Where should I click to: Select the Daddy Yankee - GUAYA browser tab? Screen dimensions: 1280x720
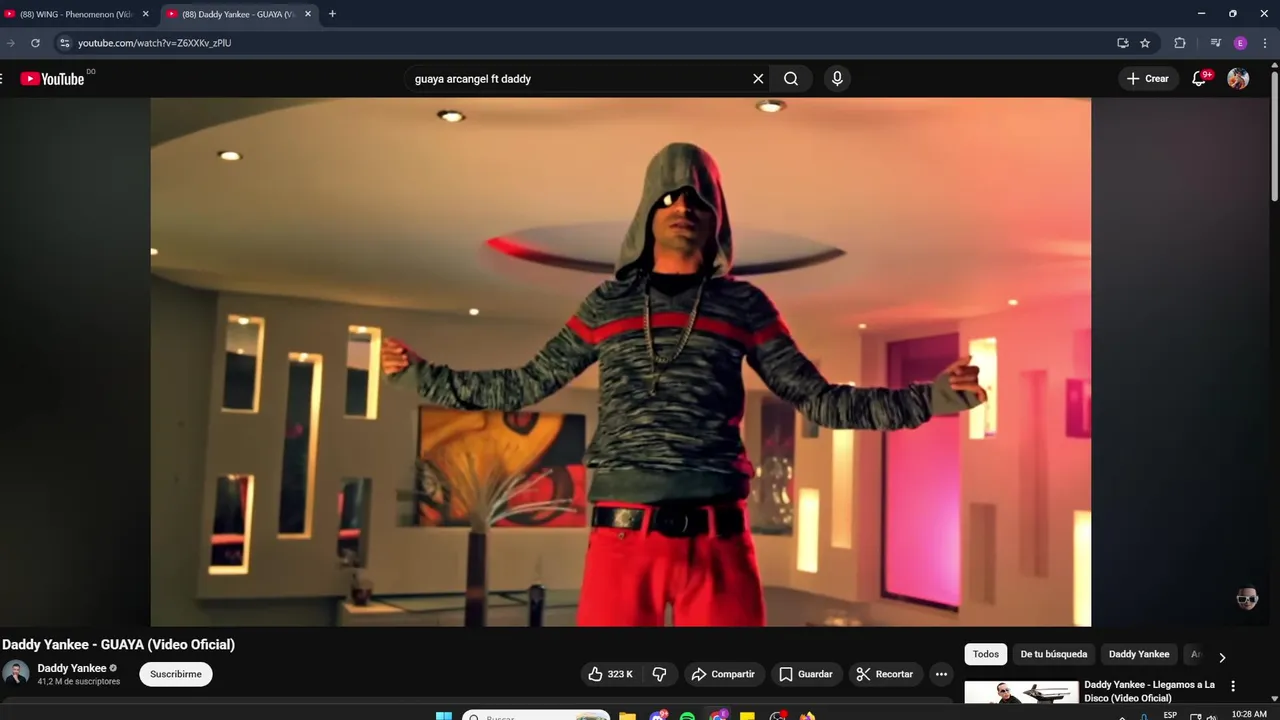pyautogui.click(x=239, y=14)
